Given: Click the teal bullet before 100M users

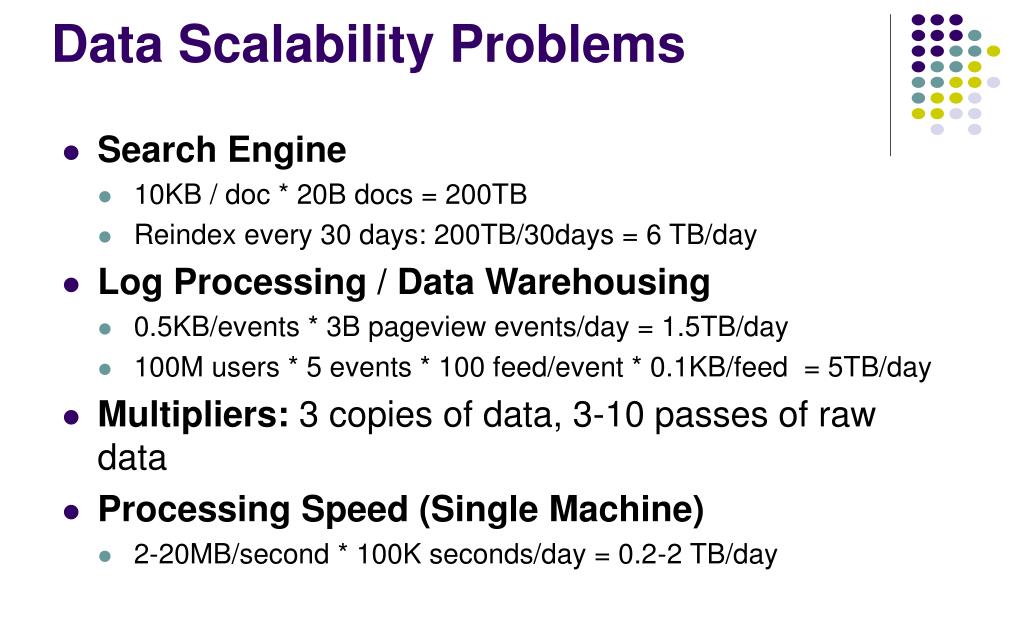Looking at the screenshot, I should (105, 369).
